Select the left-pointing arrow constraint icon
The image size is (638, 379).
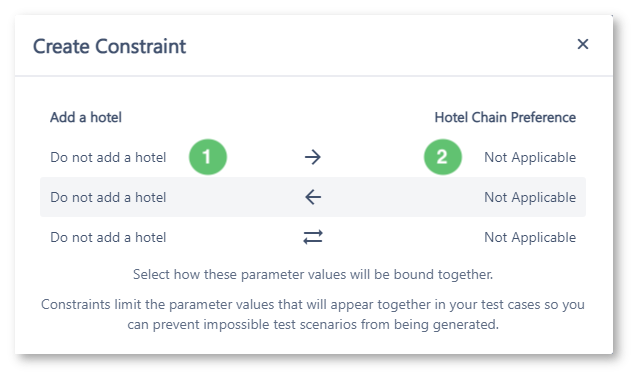(x=312, y=197)
